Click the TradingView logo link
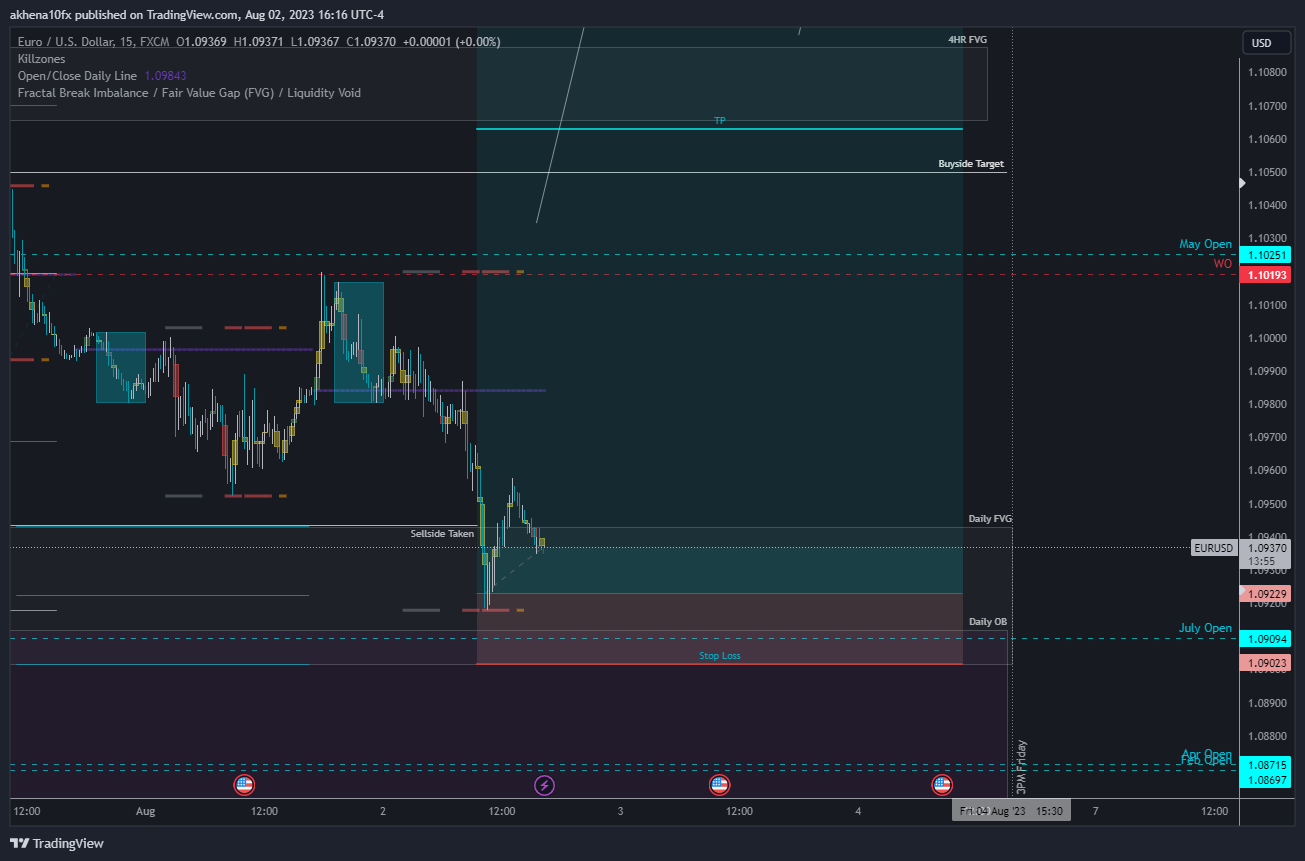 tap(57, 843)
